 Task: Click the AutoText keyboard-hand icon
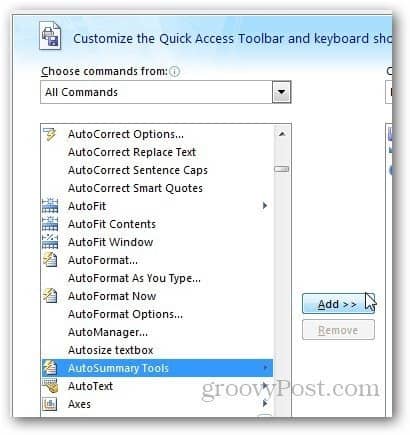(x=50, y=386)
